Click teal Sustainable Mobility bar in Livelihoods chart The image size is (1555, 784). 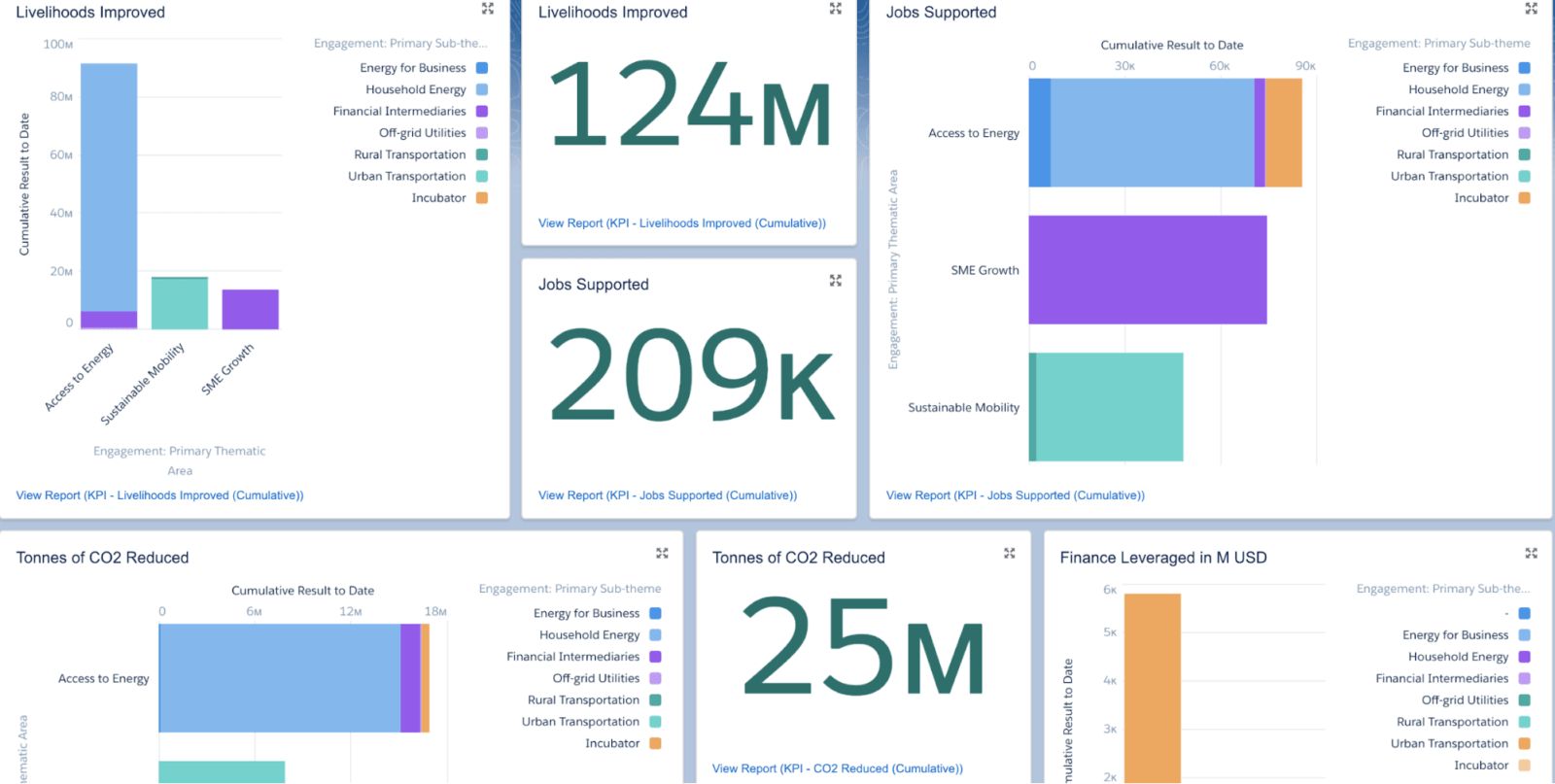coord(180,304)
